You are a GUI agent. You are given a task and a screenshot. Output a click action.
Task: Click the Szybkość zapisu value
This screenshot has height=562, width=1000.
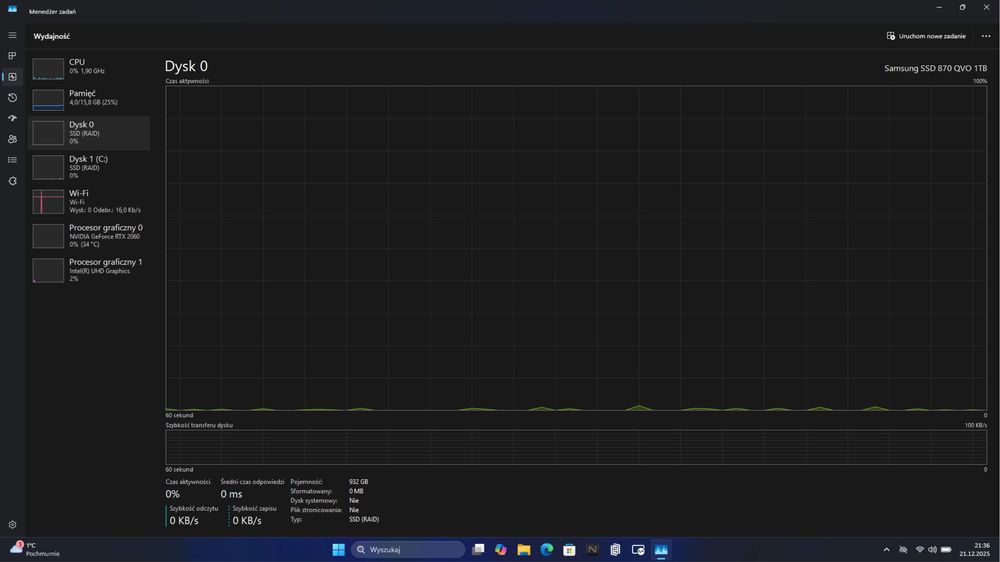coord(247,521)
